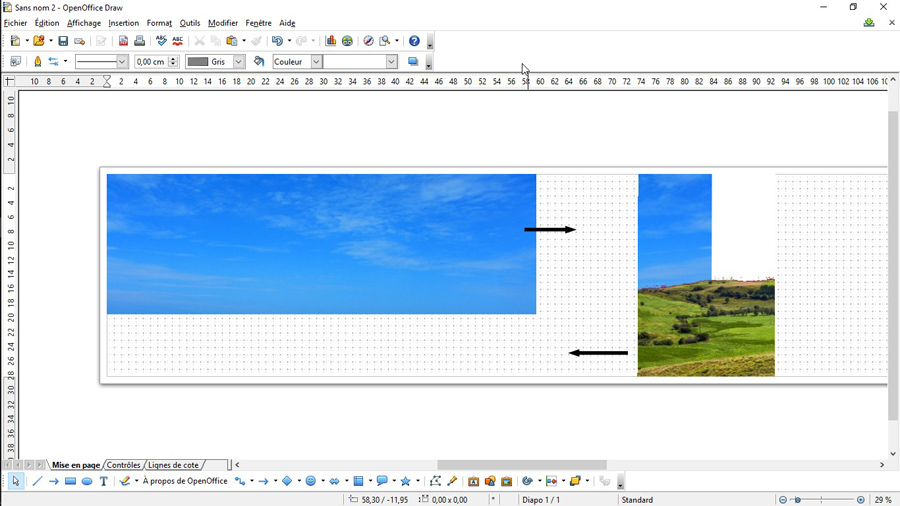Open the Help icon in toolbar
The height and width of the screenshot is (506, 900).
414,41
